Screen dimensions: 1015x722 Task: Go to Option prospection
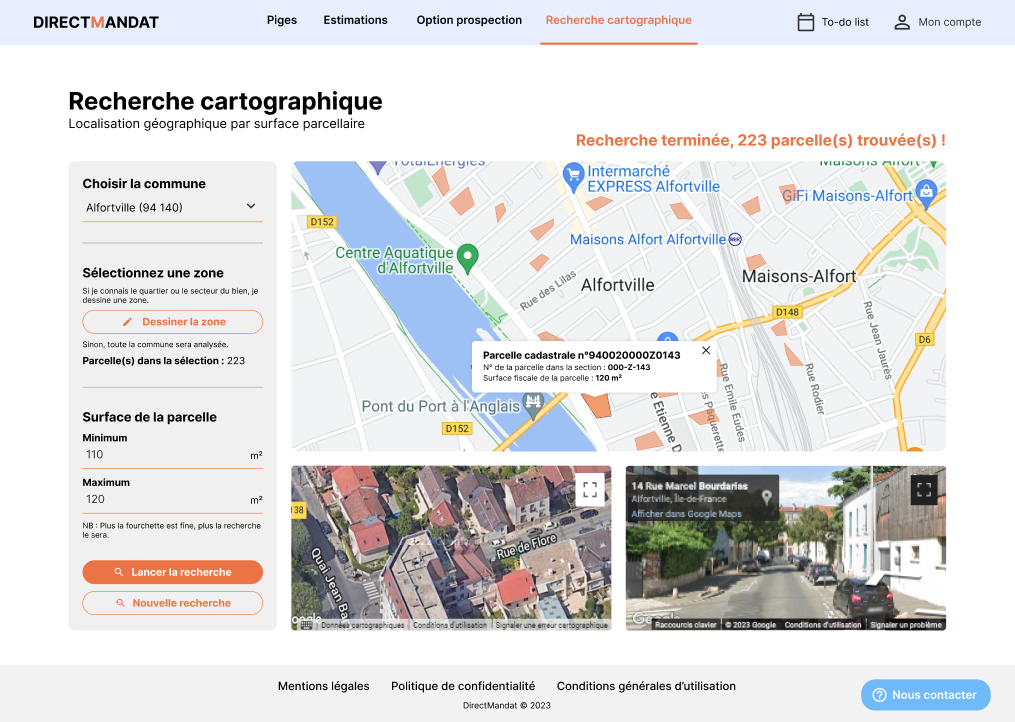click(469, 20)
